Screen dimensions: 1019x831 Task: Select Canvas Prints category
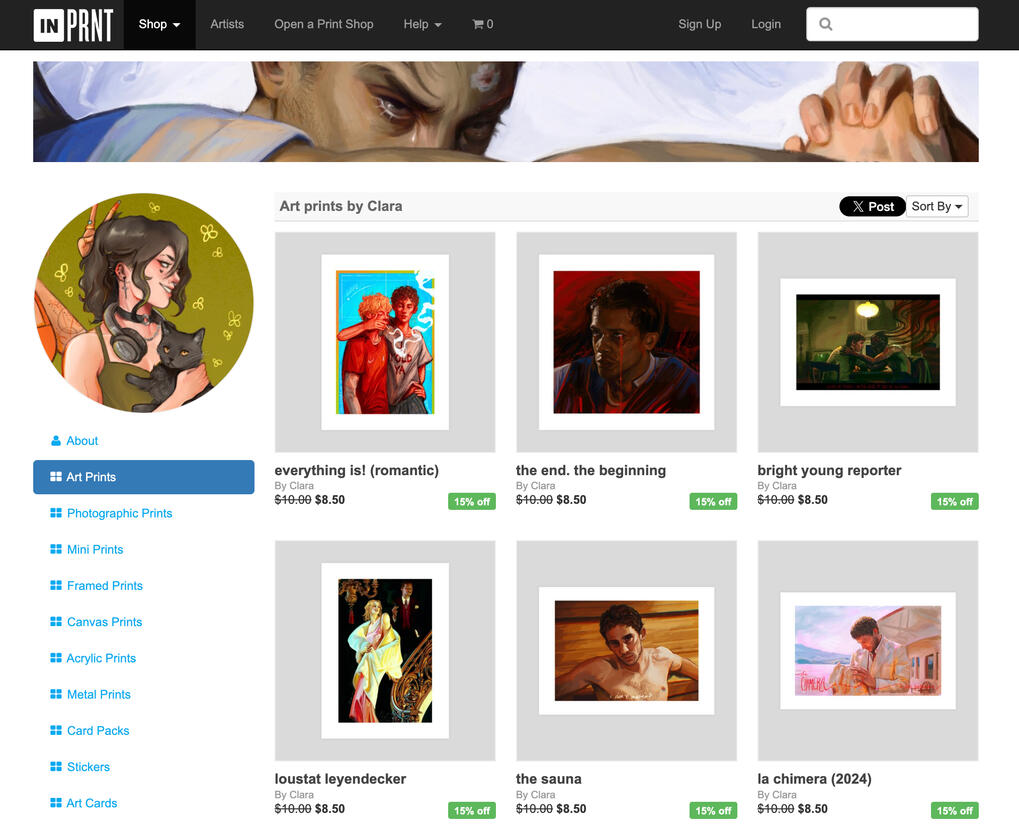(144, 622)
